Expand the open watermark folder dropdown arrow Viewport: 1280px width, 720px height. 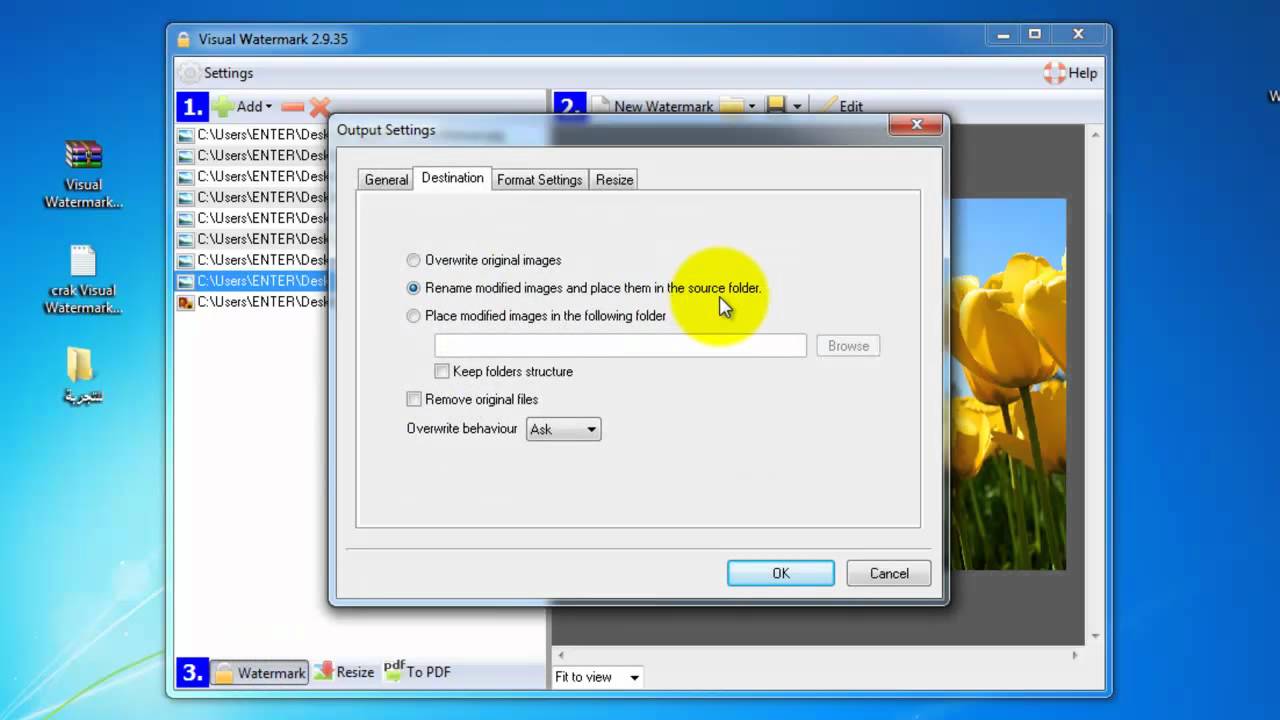752,106
